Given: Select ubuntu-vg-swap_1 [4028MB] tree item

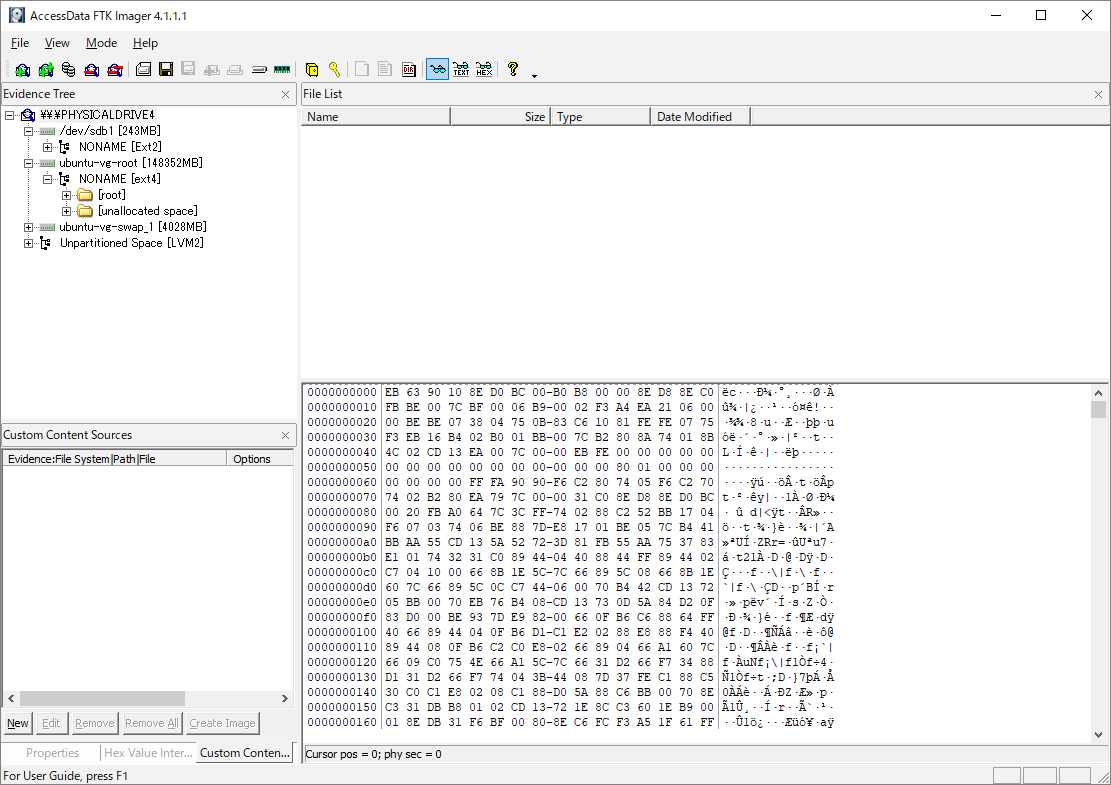Looking at the screenshot, I should tap(132, 227).
